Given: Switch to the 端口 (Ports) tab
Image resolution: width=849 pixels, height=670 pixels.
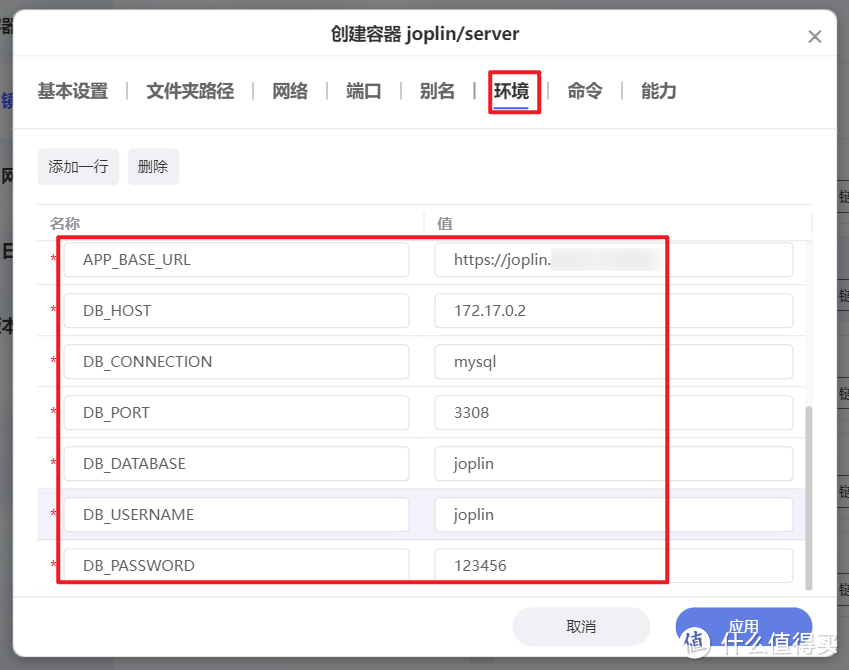Looking at the screenshot, I should [363, 90].
